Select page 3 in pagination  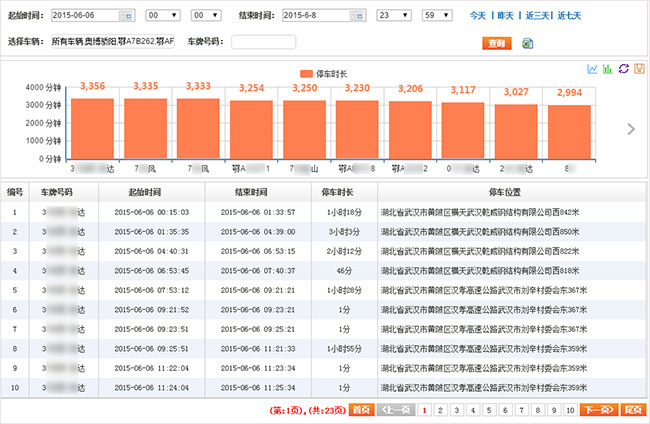(x=456, y=410)
